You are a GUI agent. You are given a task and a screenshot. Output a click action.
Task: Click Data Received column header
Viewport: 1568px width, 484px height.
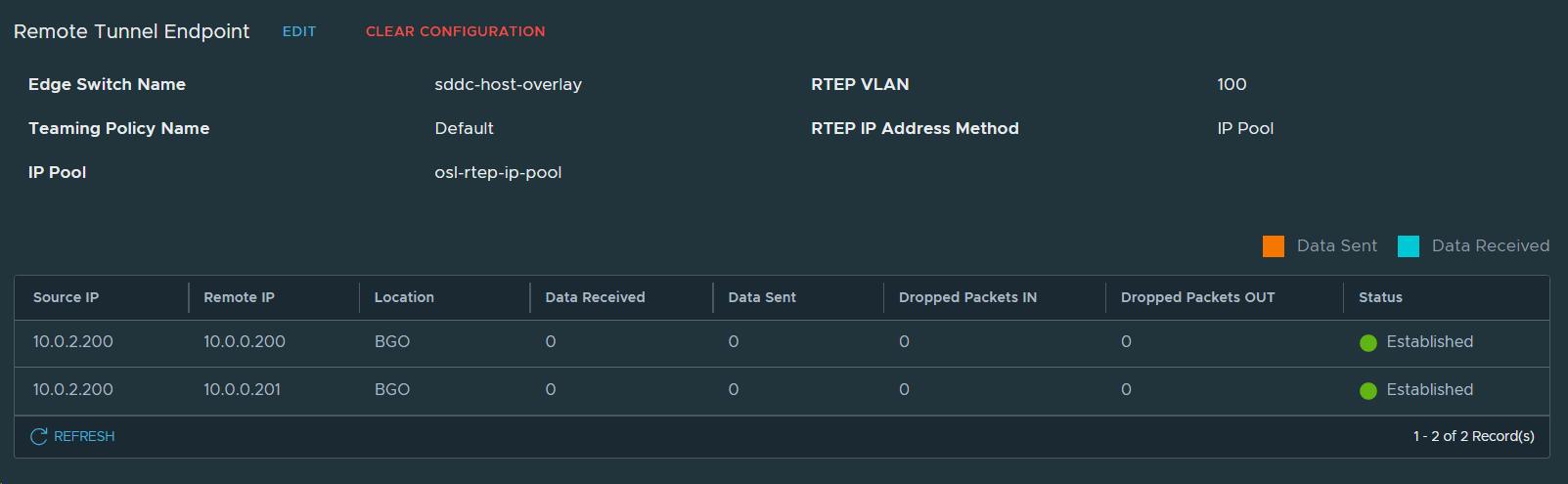[x=595, y=297]
